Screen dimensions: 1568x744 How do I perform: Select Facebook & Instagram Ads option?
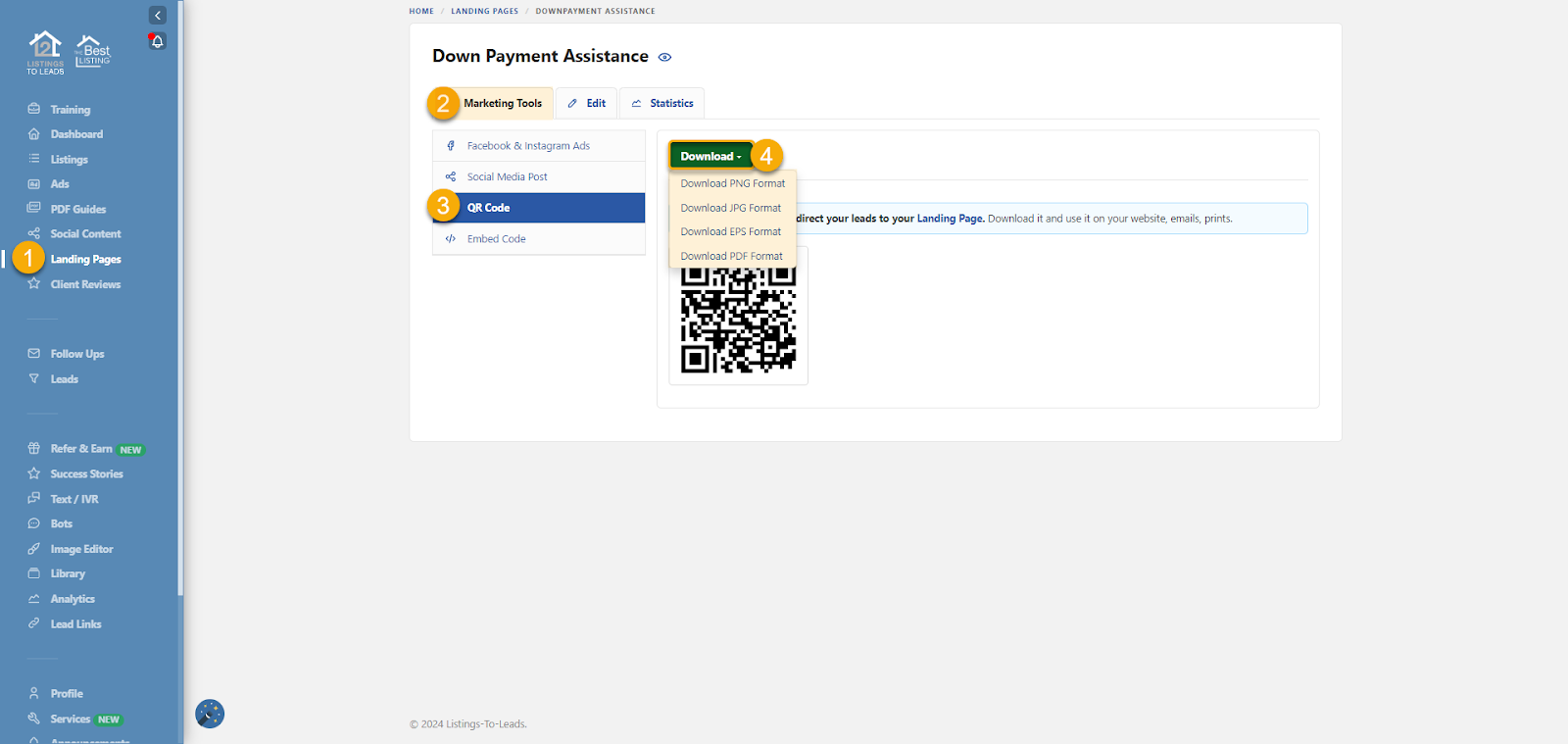tap(539, 146)
